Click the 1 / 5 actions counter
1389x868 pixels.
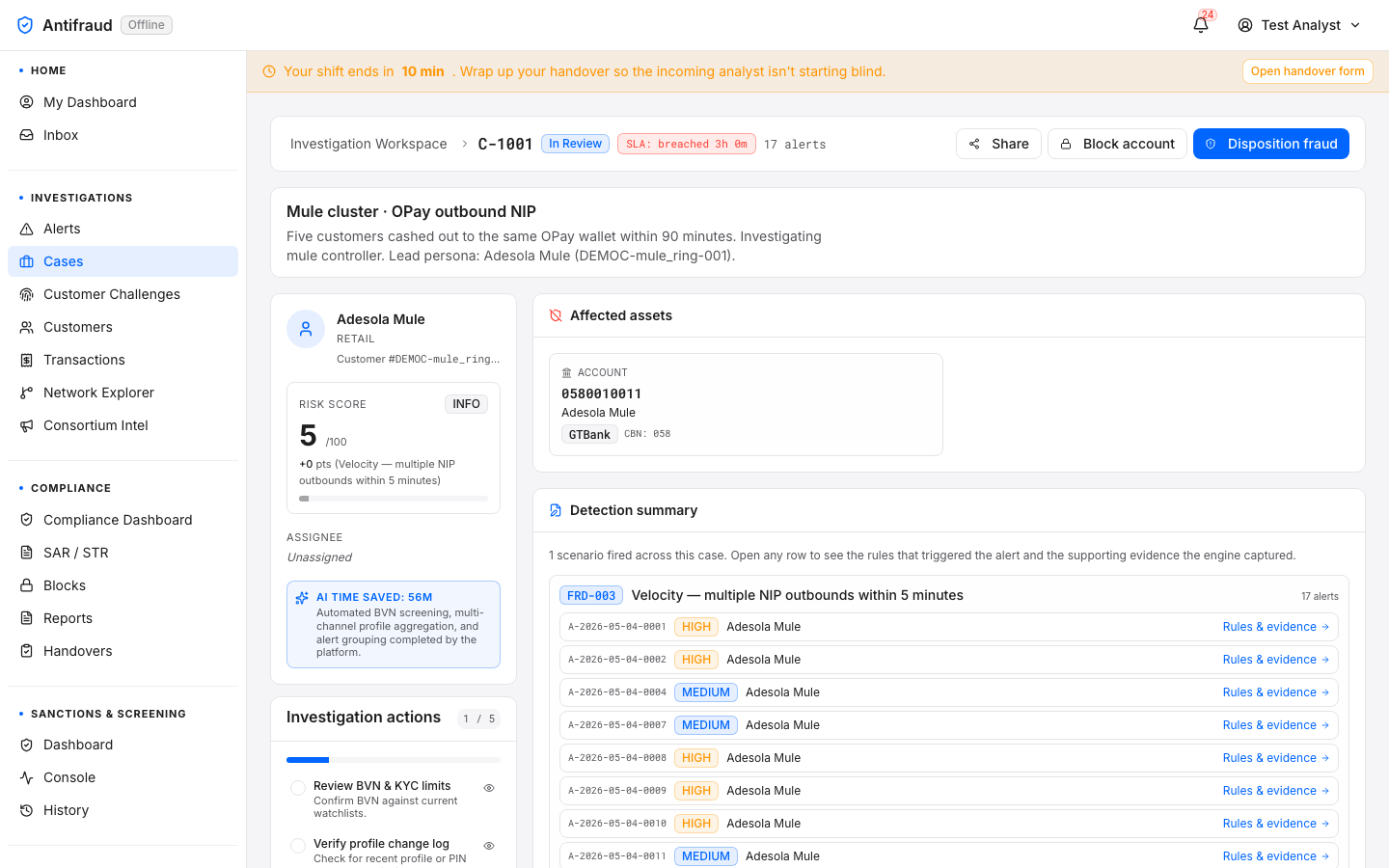478,719
